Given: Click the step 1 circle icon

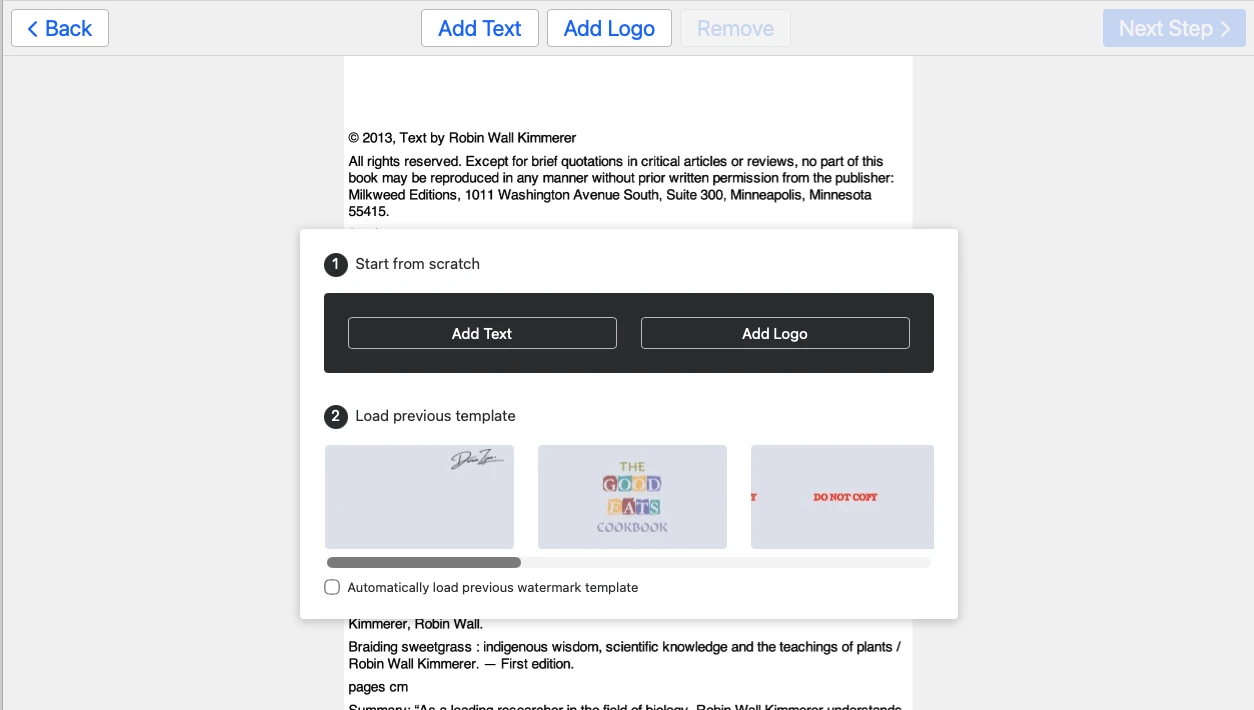Looking at the screenshot, I should pyautogui.click(x=335, y=264).
